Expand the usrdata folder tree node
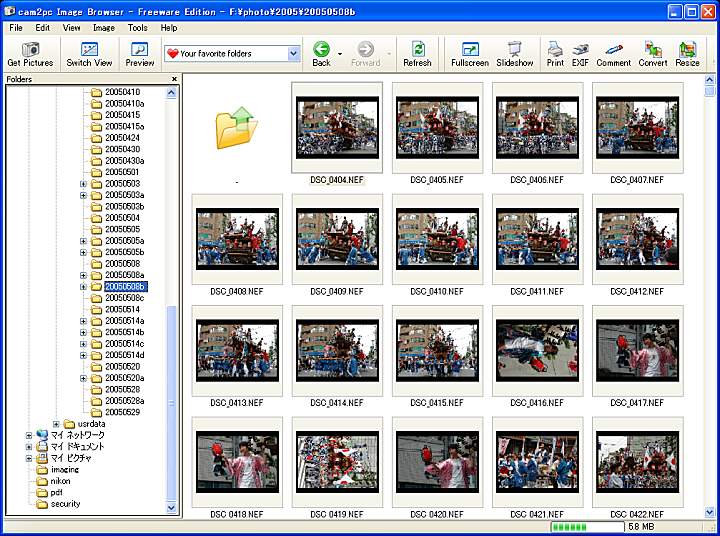720x536 pixels. point(56,424)
